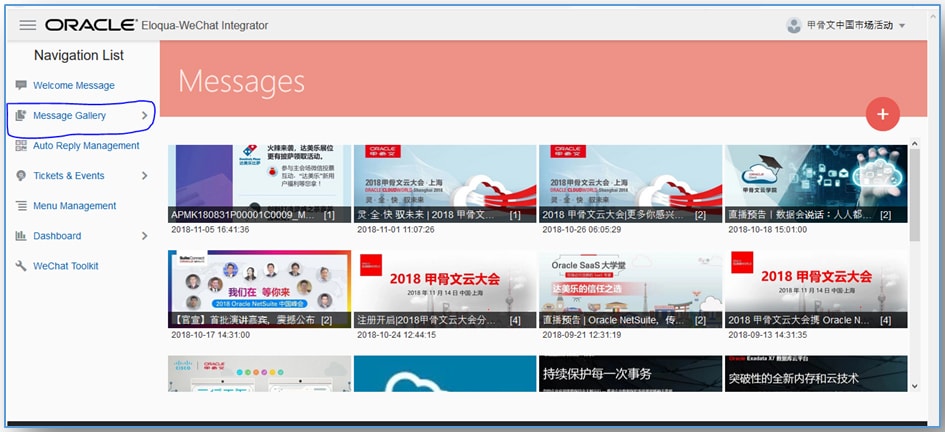Image resolution: width=945 pixels, height=432 pixels.
Task: Open Message Gallery section
Action: pyautogui.click(x=69, y=116)
